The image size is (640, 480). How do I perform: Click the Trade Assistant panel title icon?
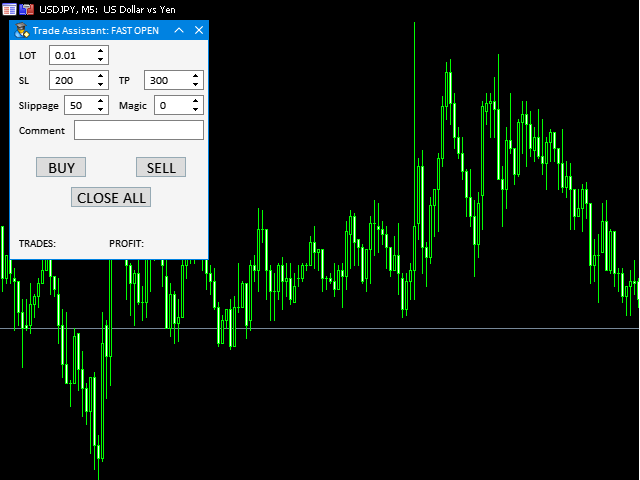click(x=21, y=30)
